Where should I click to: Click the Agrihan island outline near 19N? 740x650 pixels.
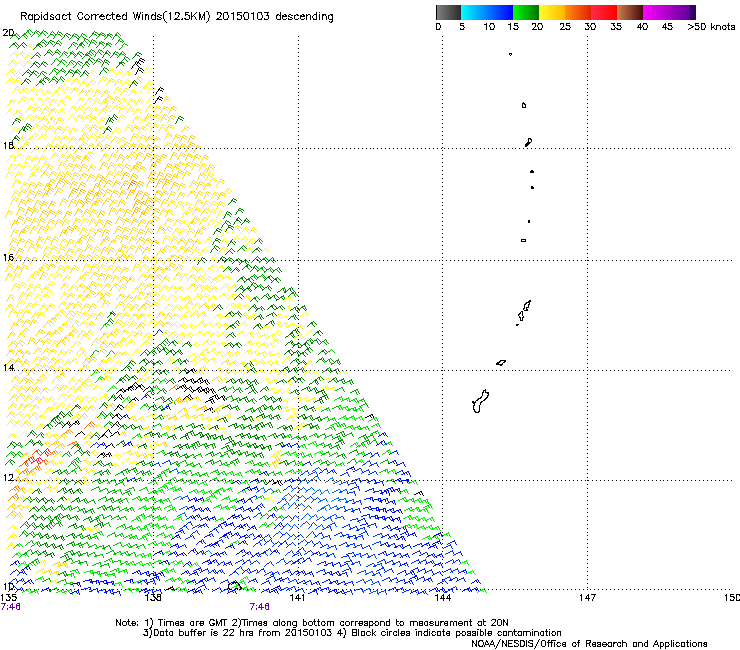(x=524, y=105)
